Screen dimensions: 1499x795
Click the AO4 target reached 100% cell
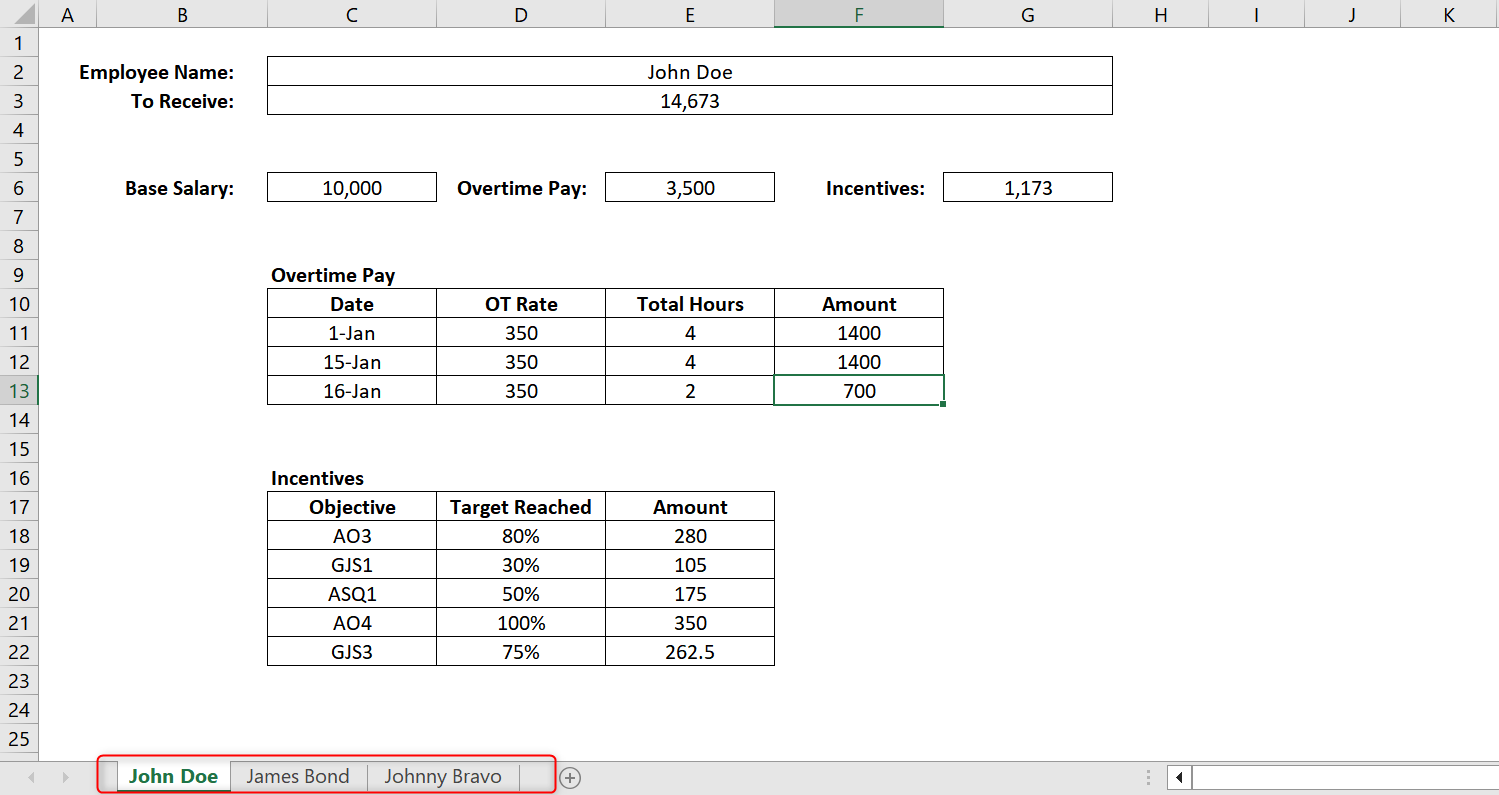pos(521,623)
